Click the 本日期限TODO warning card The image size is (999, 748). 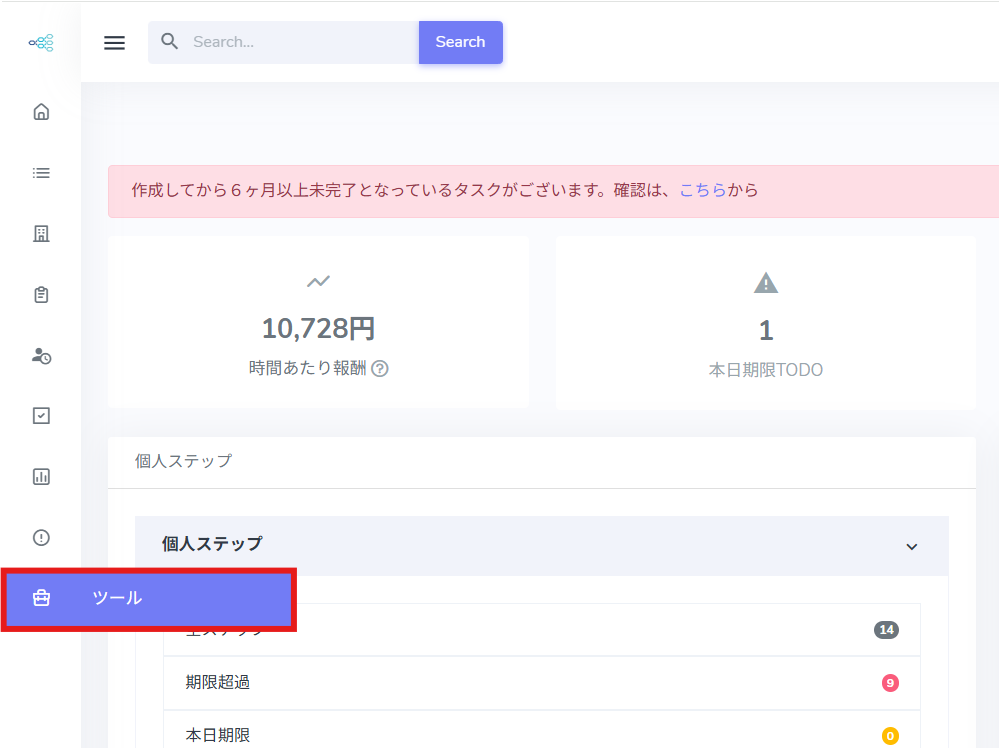point(765,323)
